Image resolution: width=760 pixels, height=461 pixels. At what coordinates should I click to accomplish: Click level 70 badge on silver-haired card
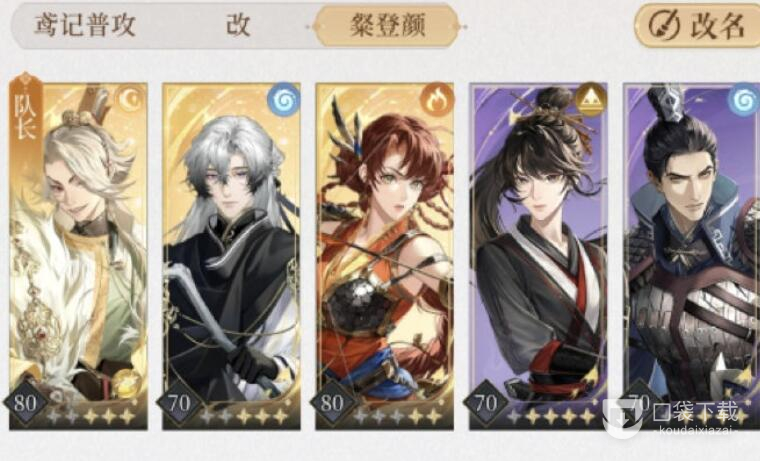(x=179, y=403)
